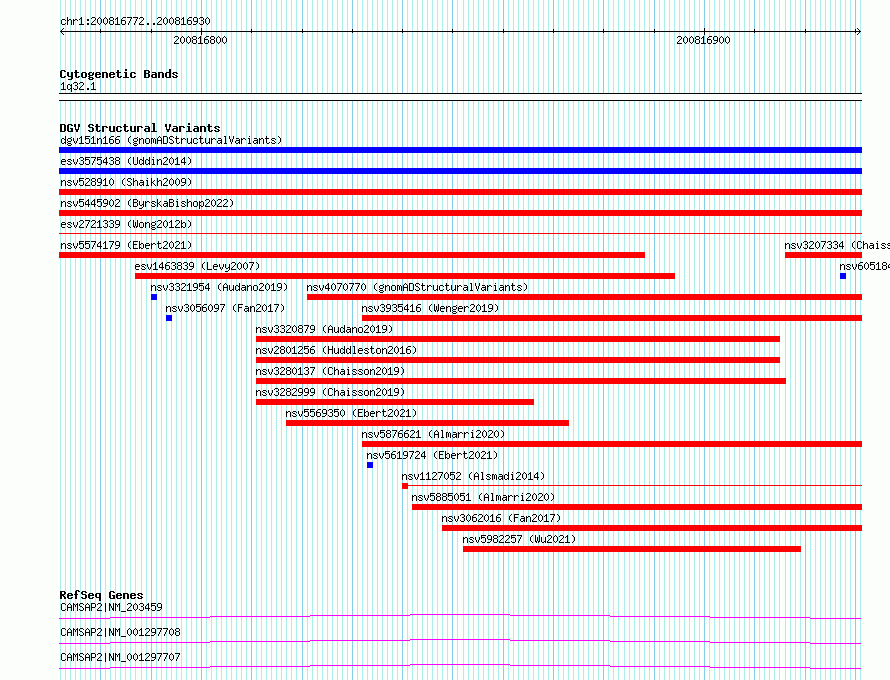
Task: Select the nsv5574179 (Ebert2021) label
Action: [126, 245]
